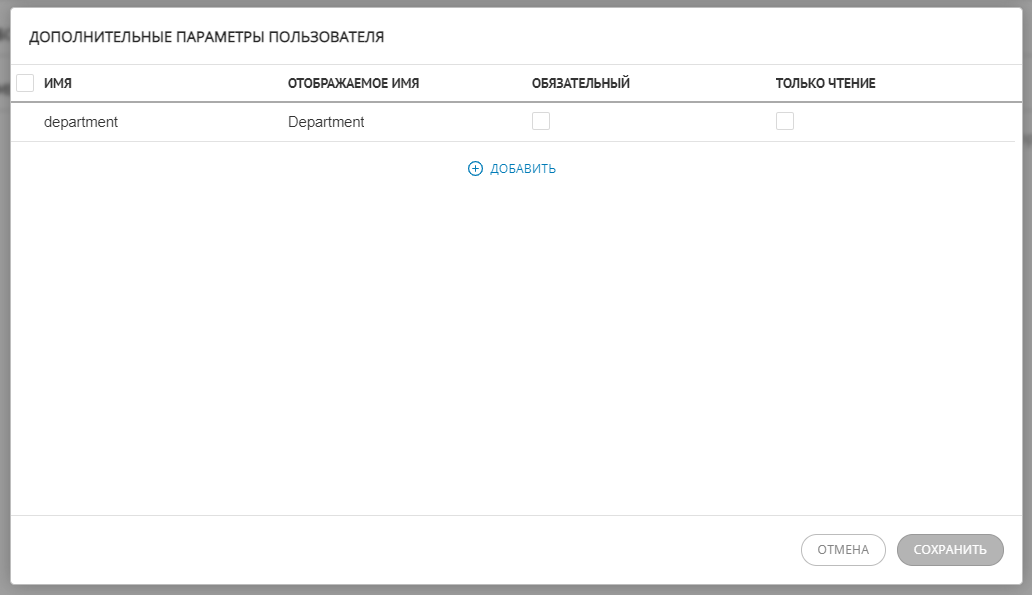This screenshot has width=1032, height=595.
Task: Click the Обязательный column header
Action: pyautogui.click(x=580, y=83)
